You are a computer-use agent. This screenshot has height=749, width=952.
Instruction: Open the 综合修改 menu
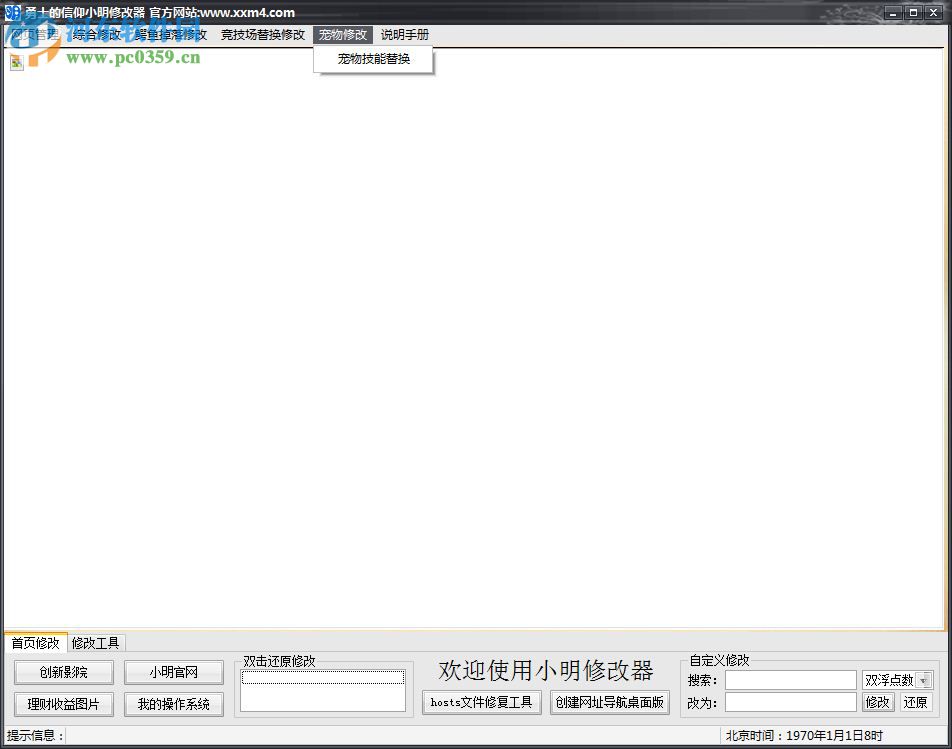(97, 35)
